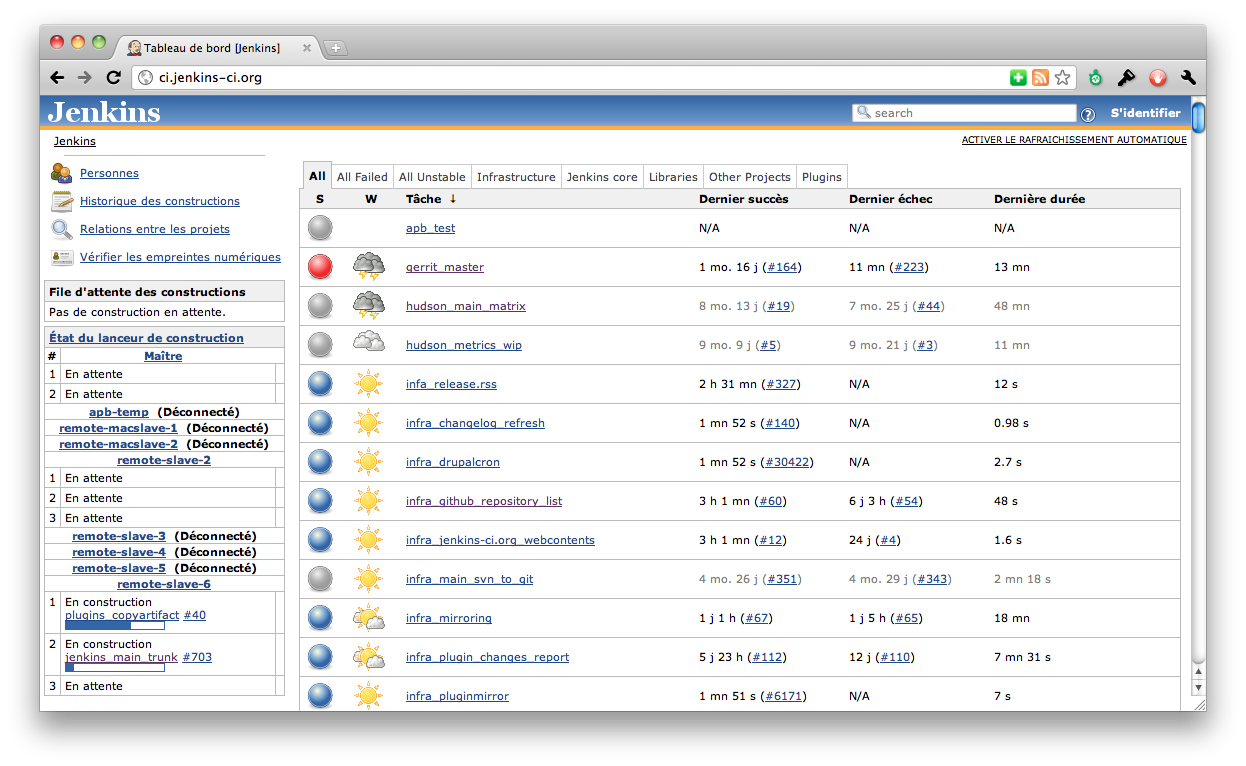1246x766 pixels.
Task: Click the plugins_copyartifact build progress bar
Action: 114,626
